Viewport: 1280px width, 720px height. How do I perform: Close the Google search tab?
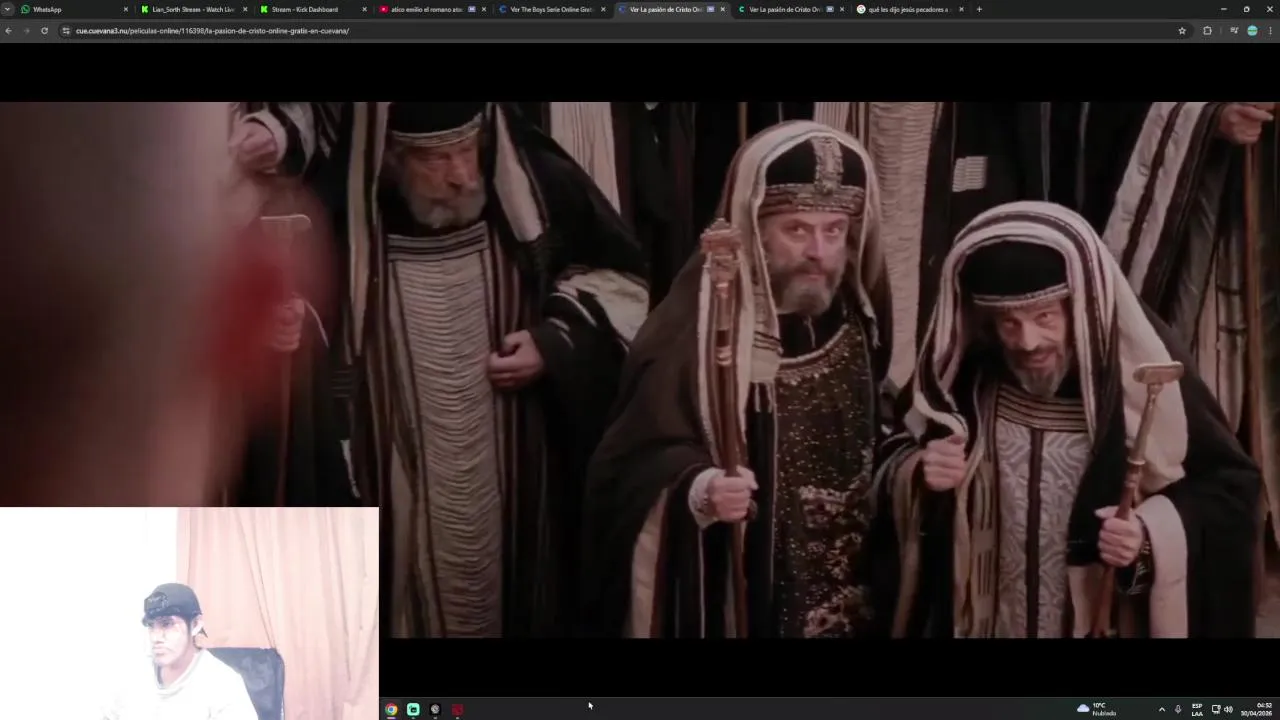(x=961, y=9)
